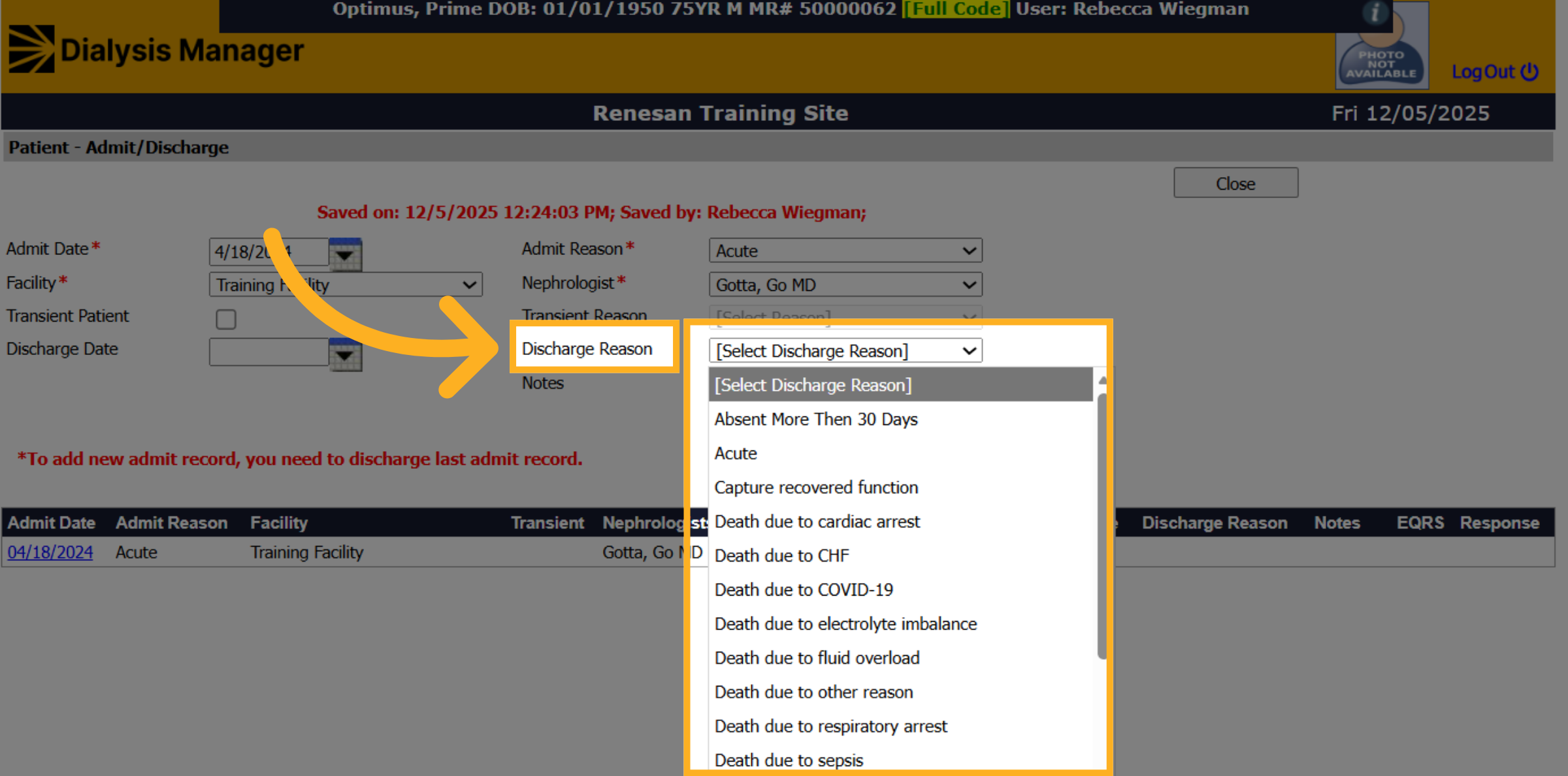The image size is (1568, 776).
Task: Click the Full Code status label
Action: [x=956, y=9]
